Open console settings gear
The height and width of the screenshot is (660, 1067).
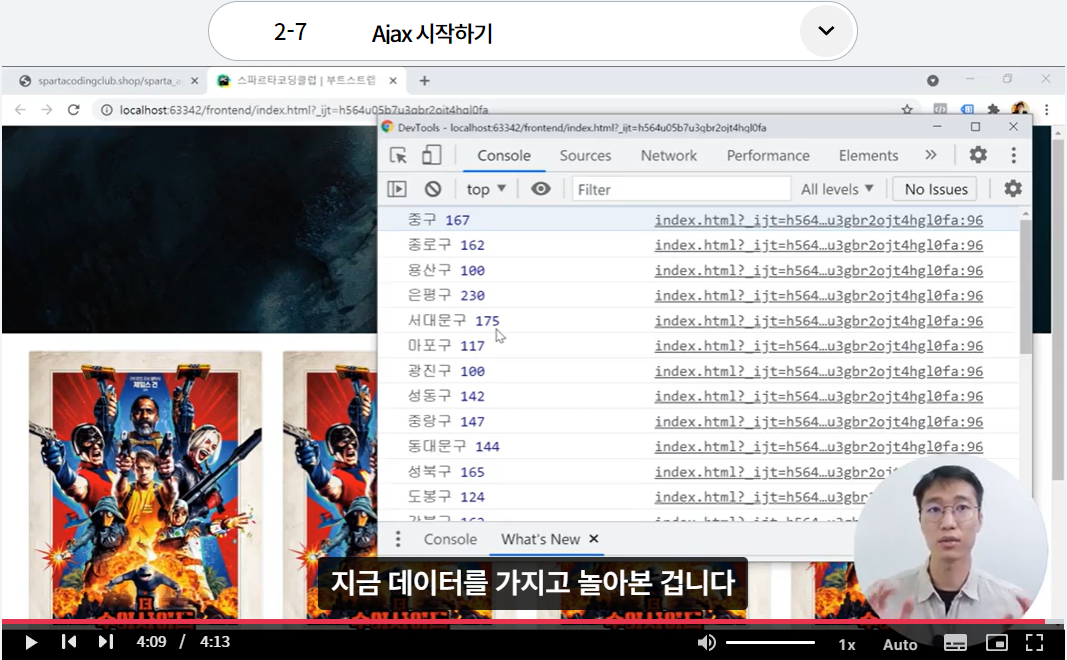pos(1013,188)
